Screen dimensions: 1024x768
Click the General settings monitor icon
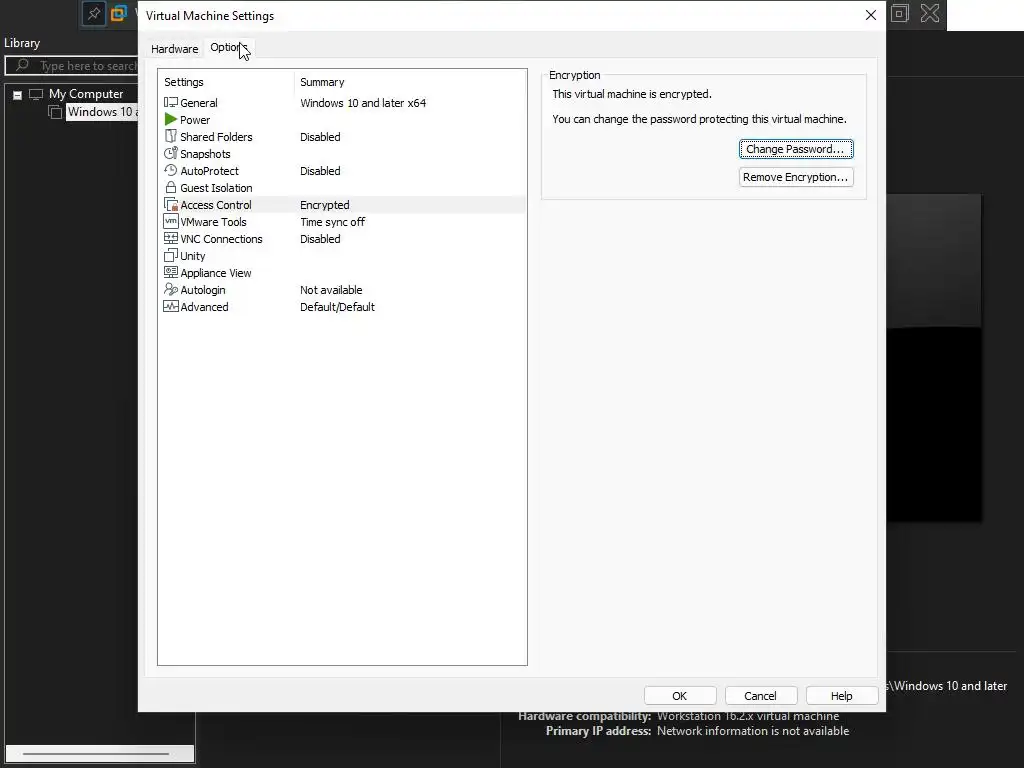(x=170, y=103)
